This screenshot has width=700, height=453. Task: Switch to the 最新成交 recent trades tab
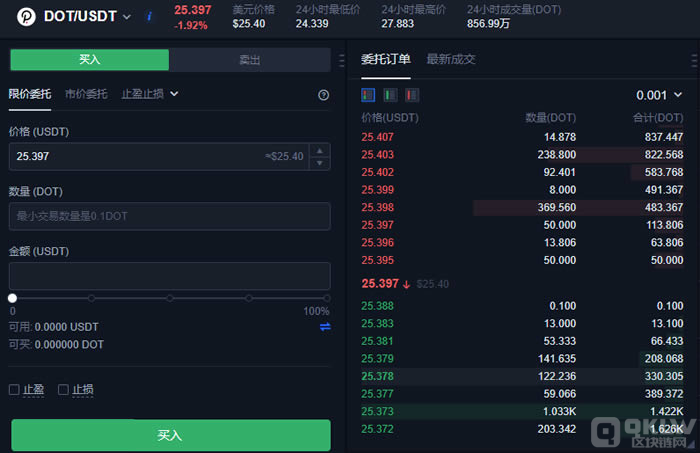(x=451, y=59)
